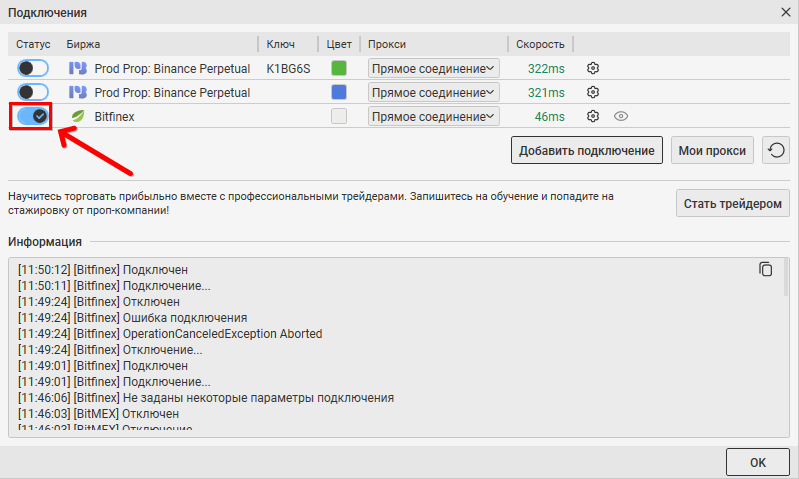Click the Добавить подключение button
799x479 pixels.
tap(587, 151)
